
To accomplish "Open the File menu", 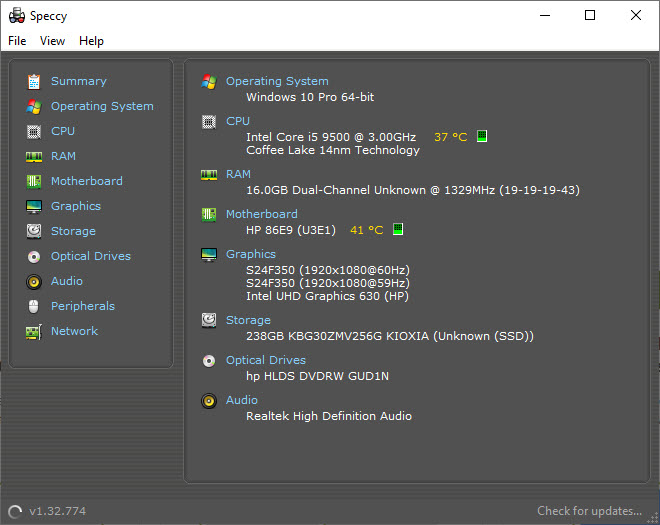I will (17, 41).
